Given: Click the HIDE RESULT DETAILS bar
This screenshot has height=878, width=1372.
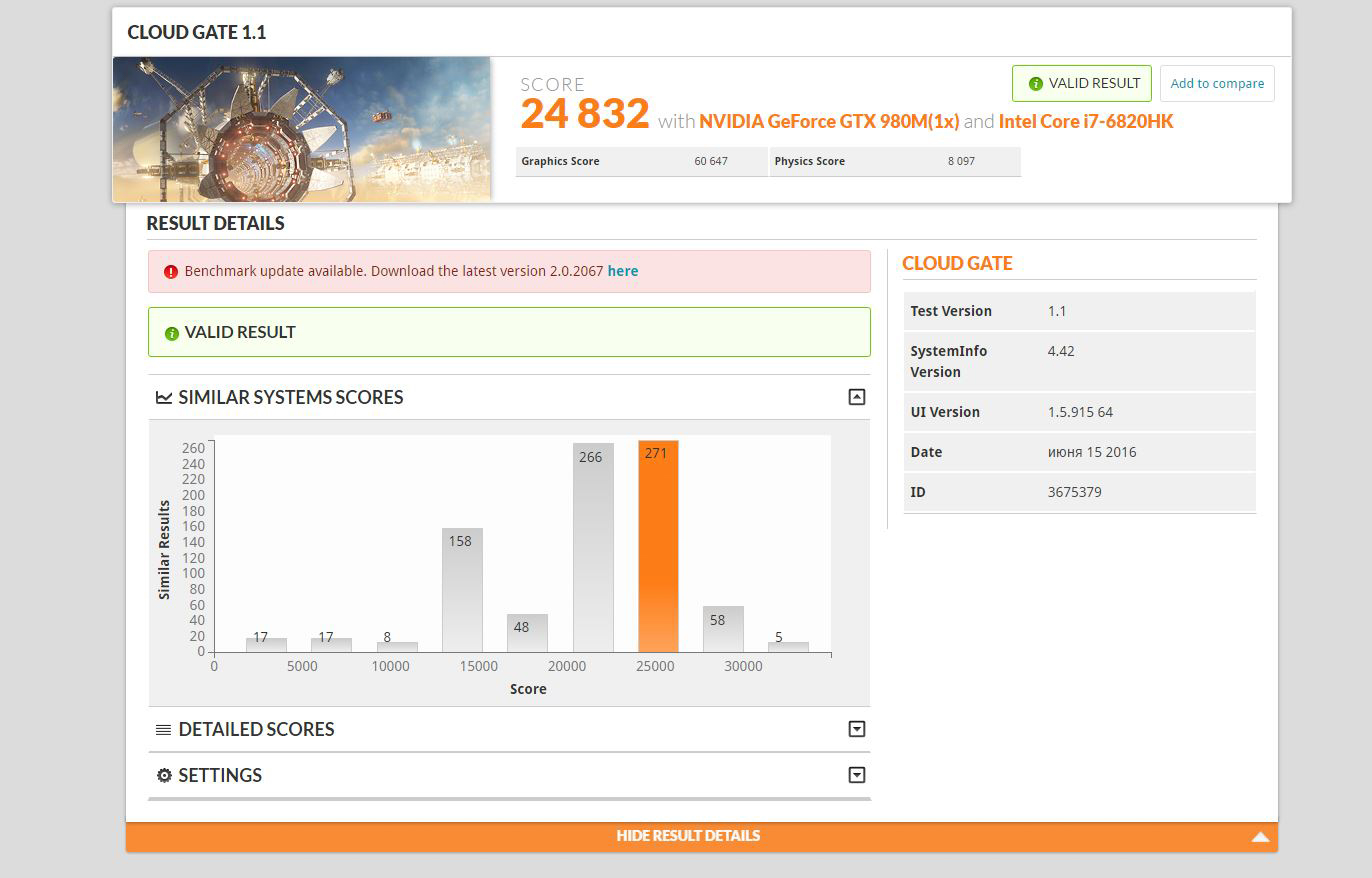Looking at the screenshot, I should [x=701, y=836].
